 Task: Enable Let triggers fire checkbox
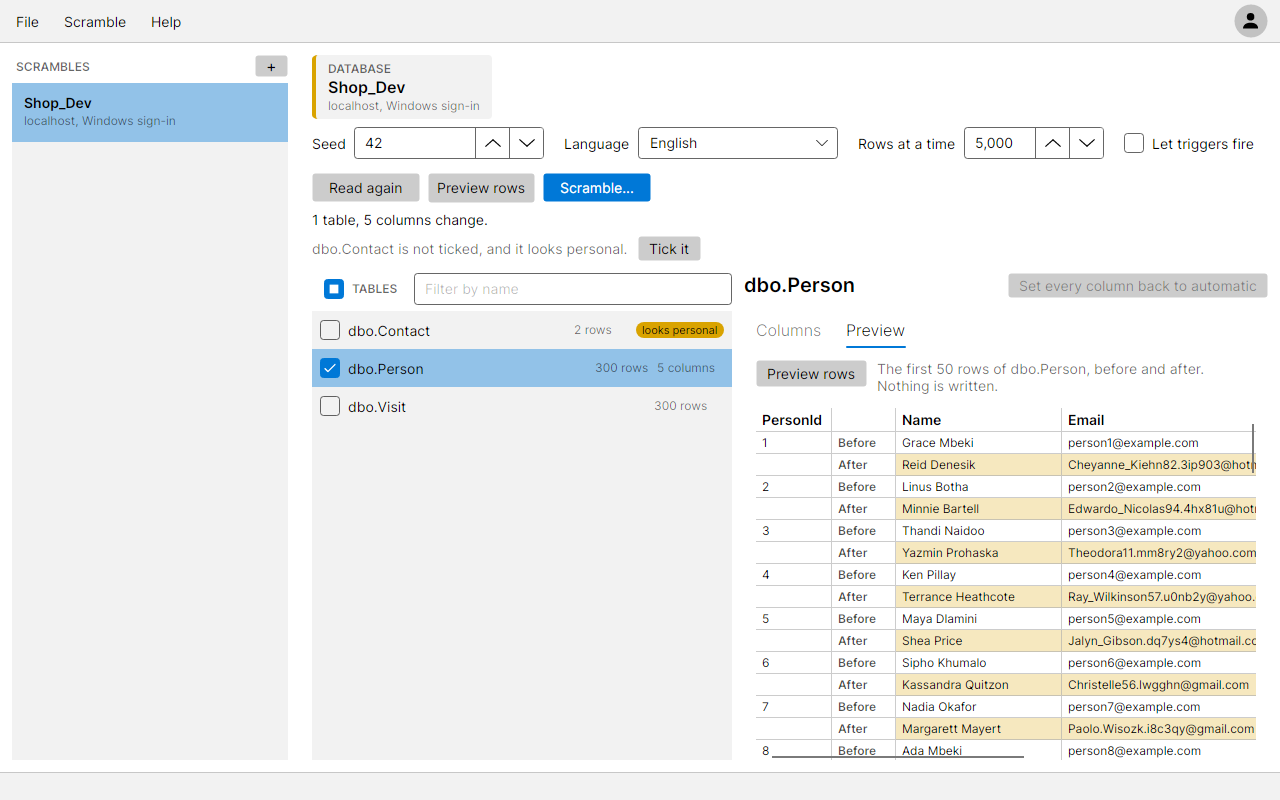(x=1134, y=143)
